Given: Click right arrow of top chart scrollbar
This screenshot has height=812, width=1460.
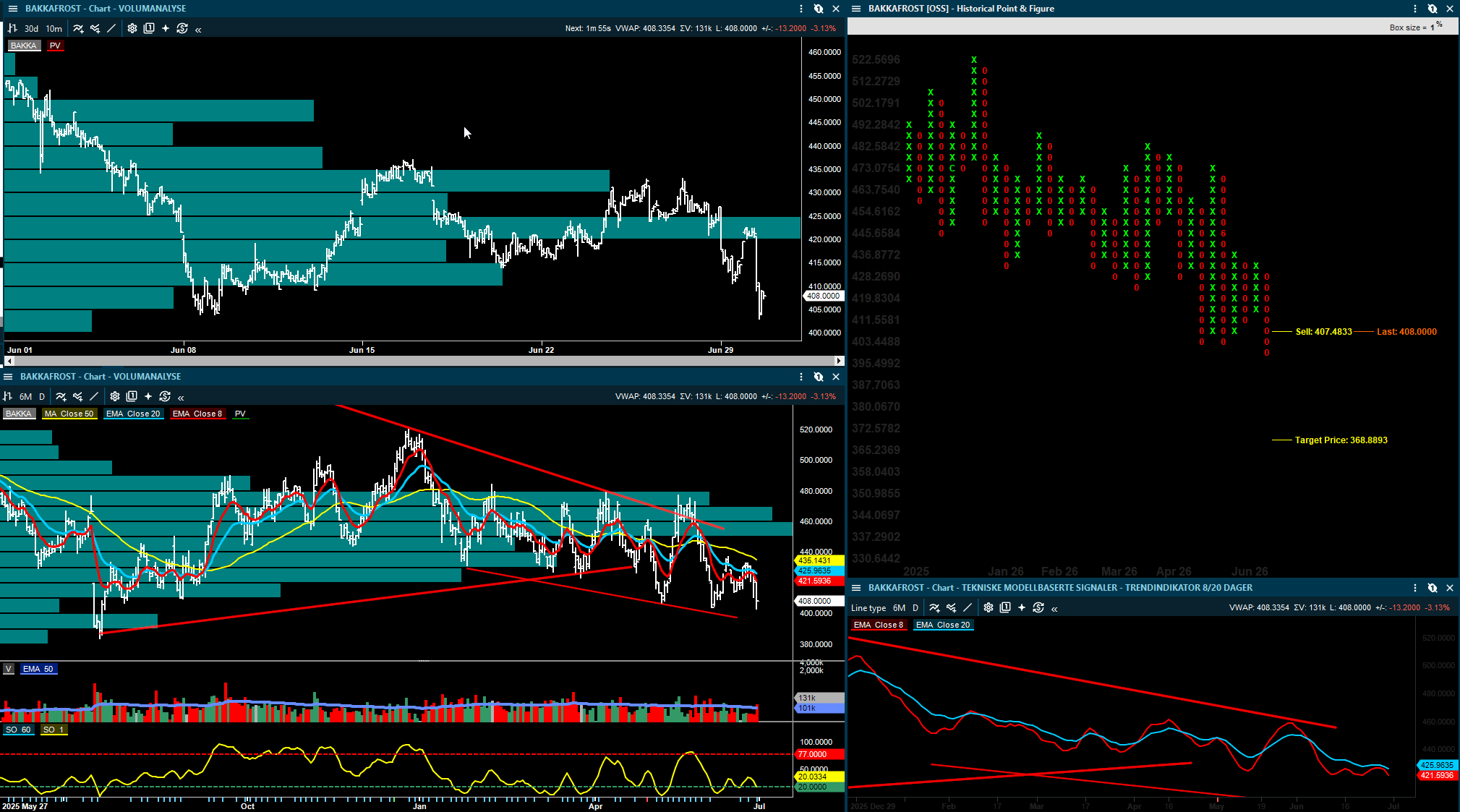Looking at the screenshot, I should pos(839,361).
